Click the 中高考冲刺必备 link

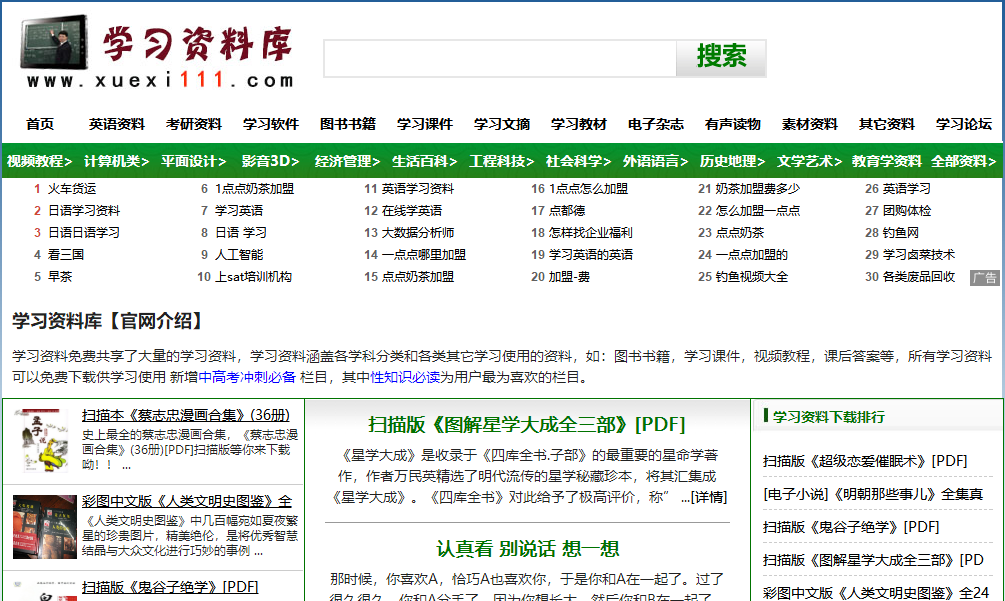(x=247, y=377)
